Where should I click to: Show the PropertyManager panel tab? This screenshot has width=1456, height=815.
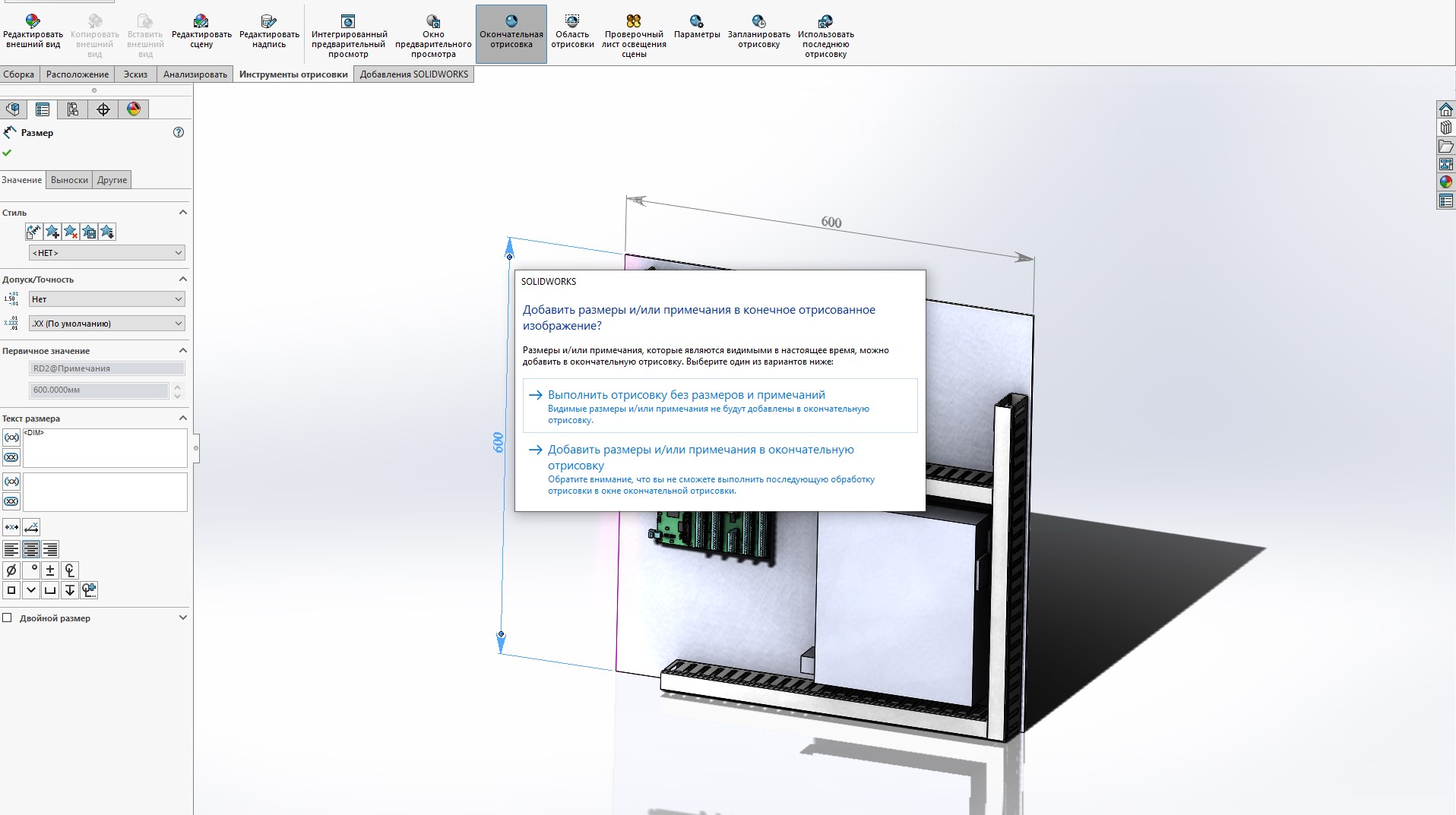coord(43,109)
